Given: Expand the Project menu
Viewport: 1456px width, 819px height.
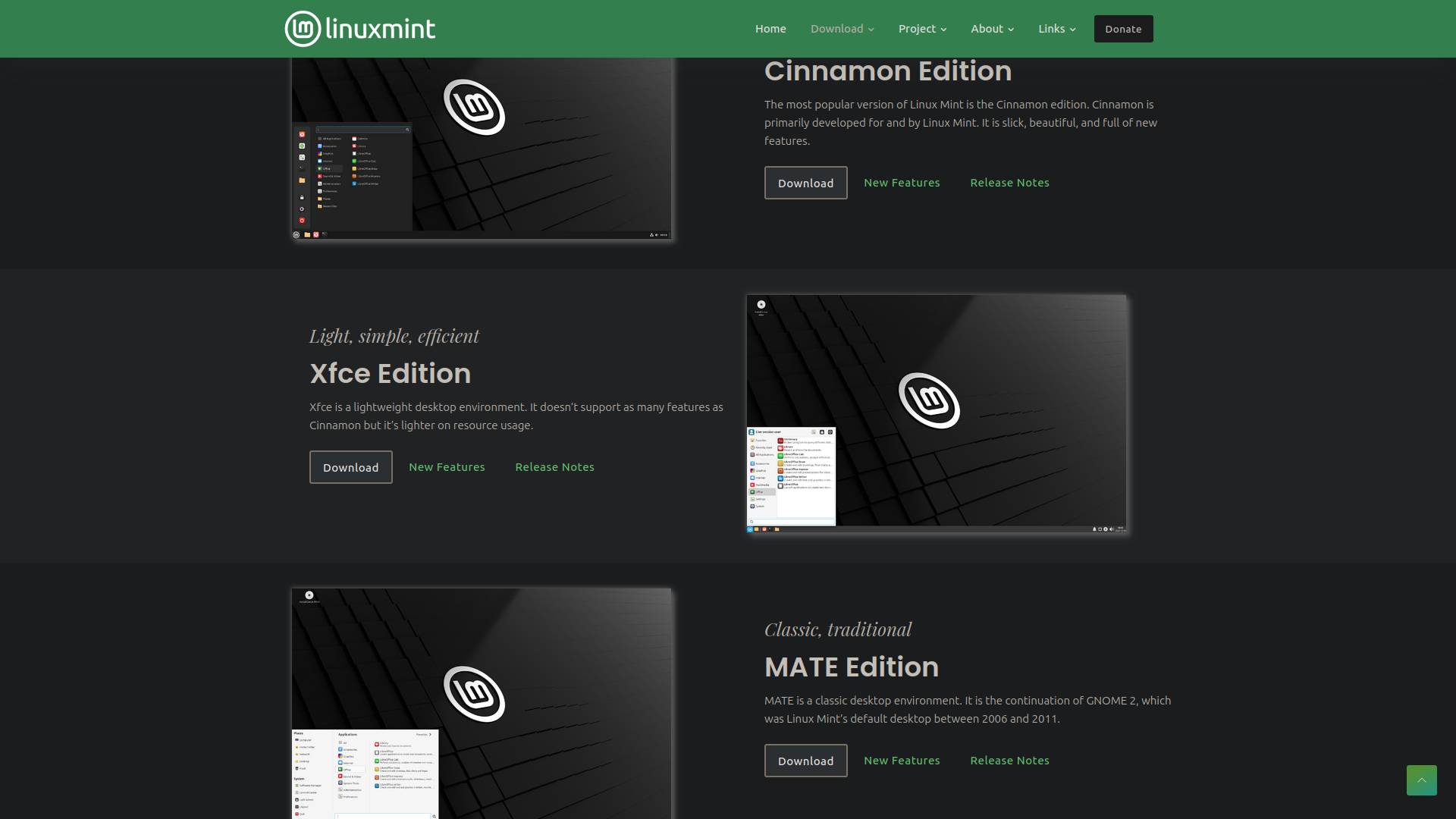Looking at the screenshot, I should pos(922,29).
